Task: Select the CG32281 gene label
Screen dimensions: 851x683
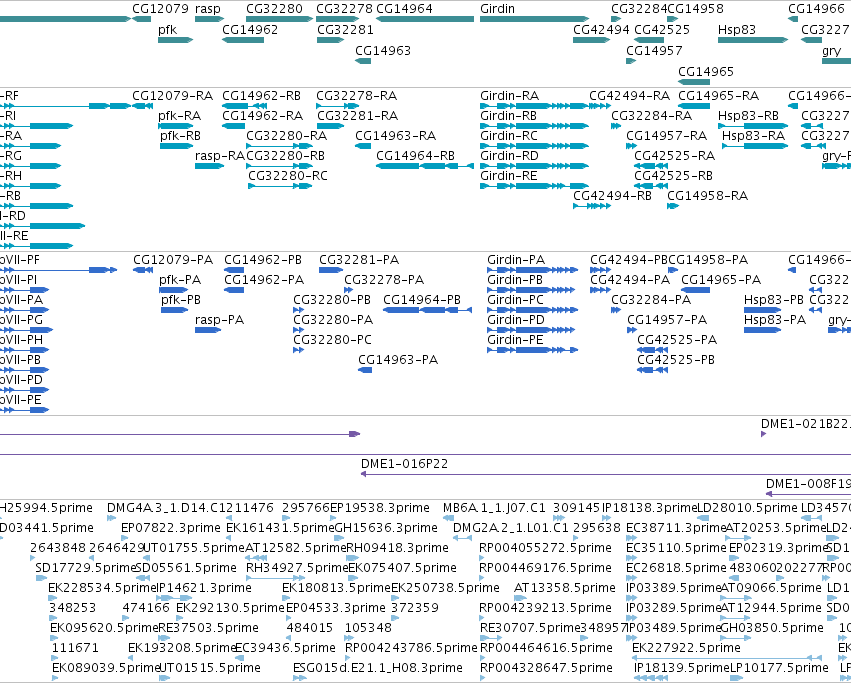Action: pyautogui.click(x=345, y=29)
